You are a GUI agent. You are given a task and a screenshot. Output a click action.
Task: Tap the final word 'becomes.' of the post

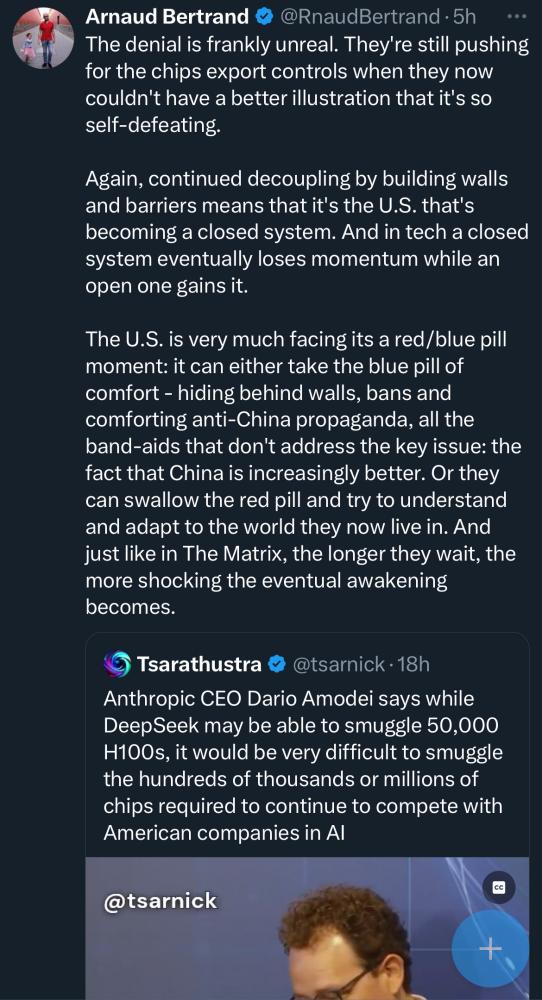pyautogui.click(x=130, y=607)
